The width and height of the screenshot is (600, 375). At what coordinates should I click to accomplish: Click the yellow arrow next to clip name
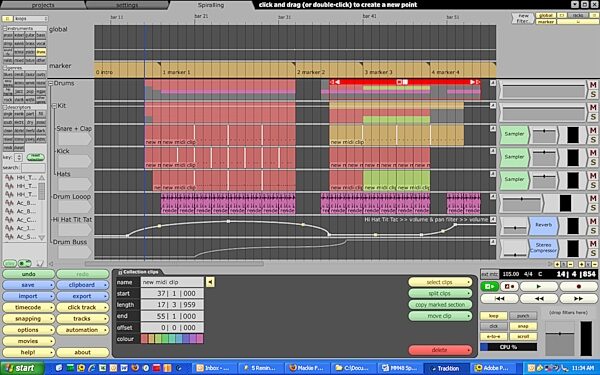point(210,282)
